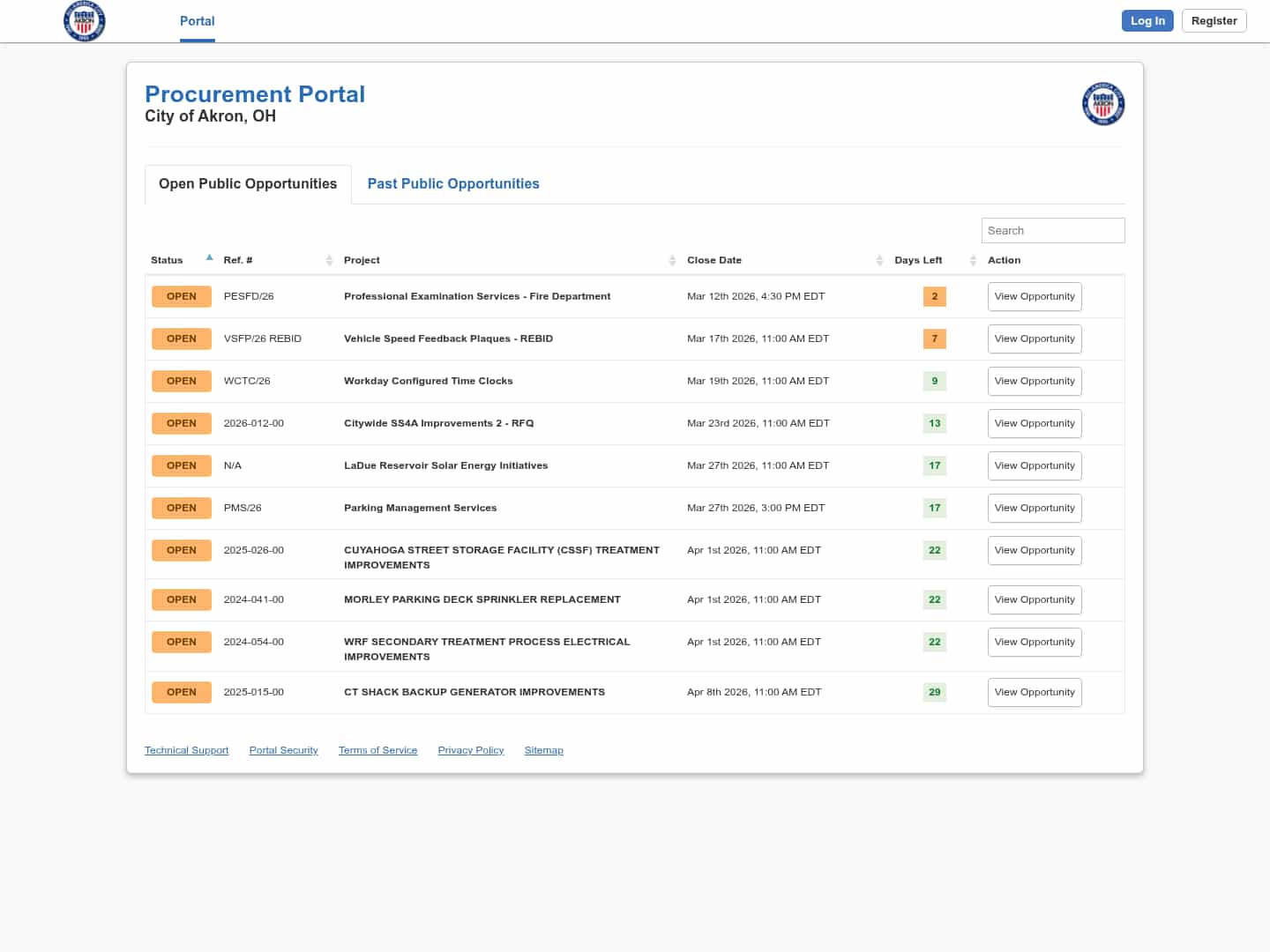Sort by Days Left column arrows

(973, 260)
